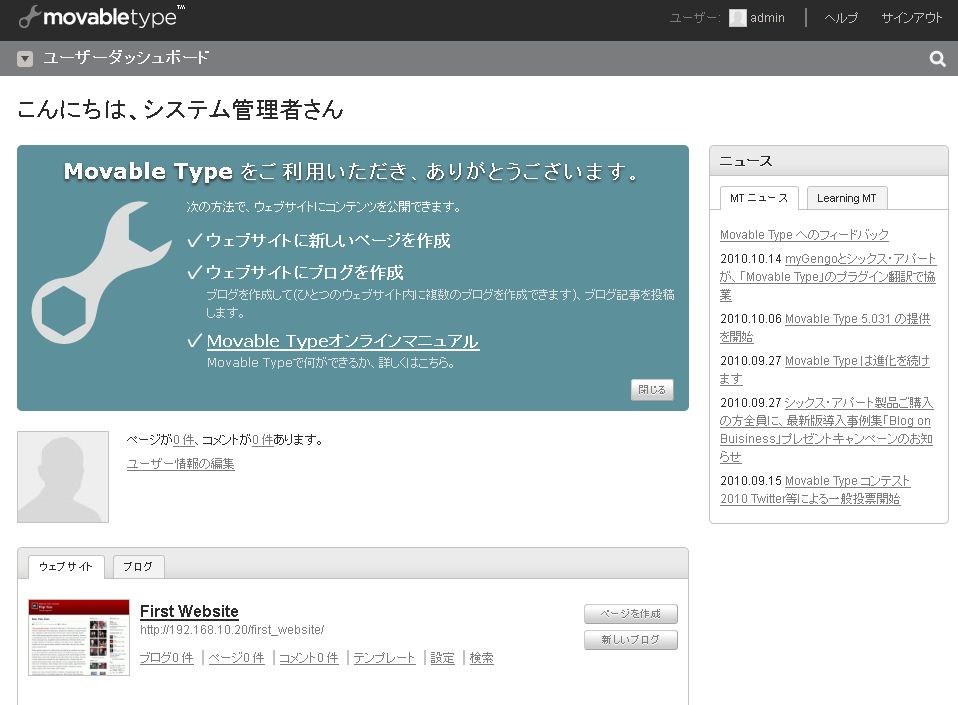Image resolution: width=958 pixels, height=705 pixels.
Task: Open the myGengo plugin translation news link
Action: [x=828, y=277]
